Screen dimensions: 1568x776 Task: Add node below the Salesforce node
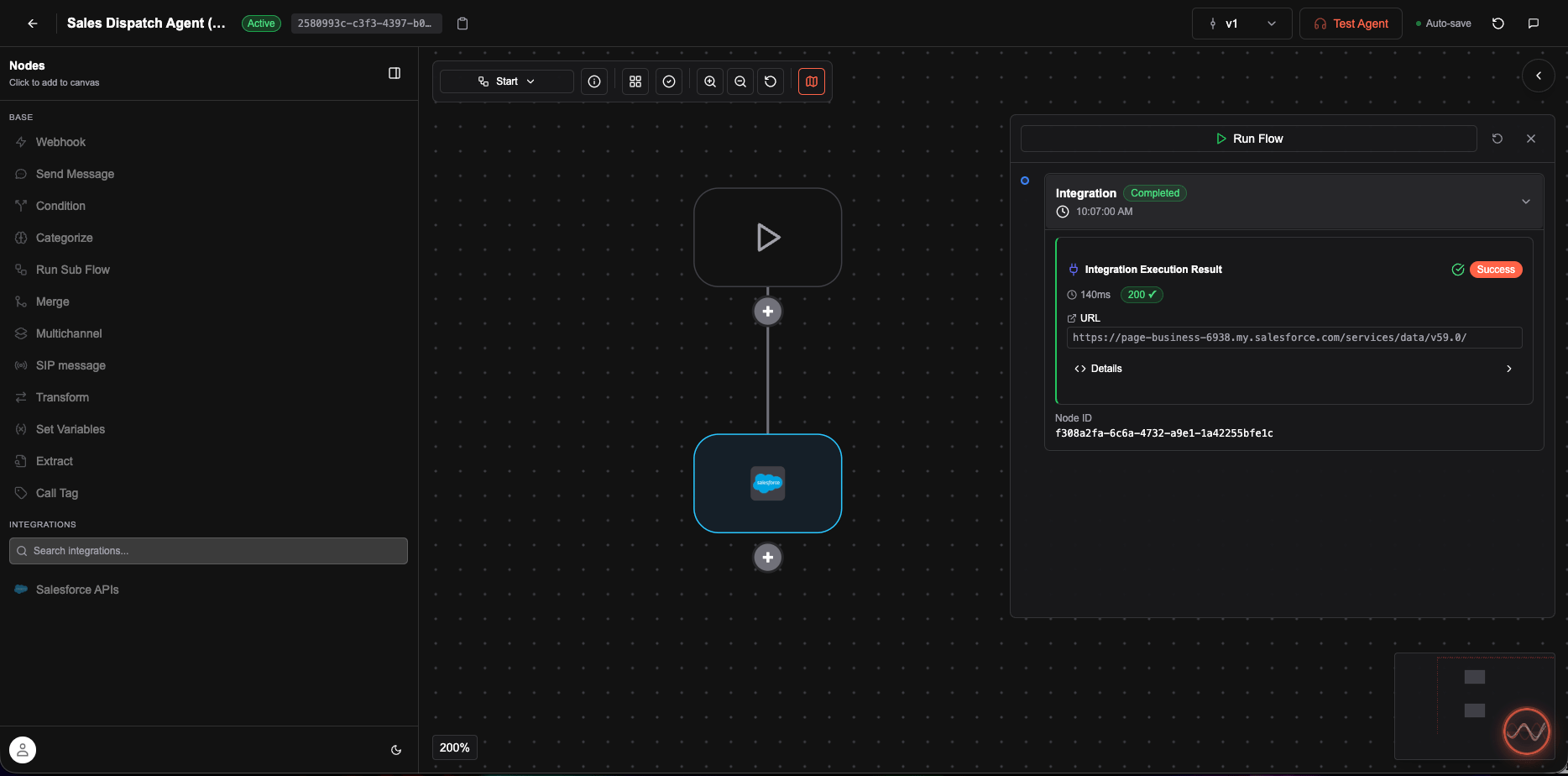pyautogui.click(x=768, y=558)
